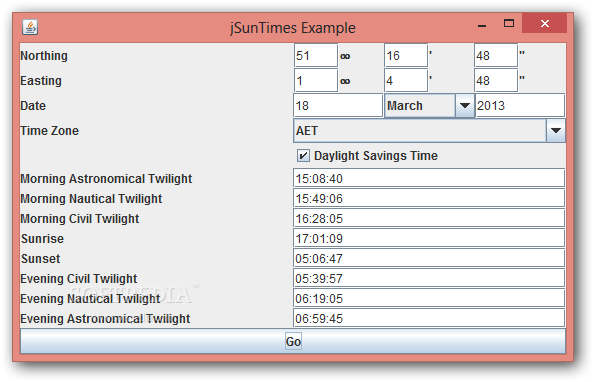Click the Morning Nautical Twilight label
Viewport: 594px width, 382px height.
[91, 199]
